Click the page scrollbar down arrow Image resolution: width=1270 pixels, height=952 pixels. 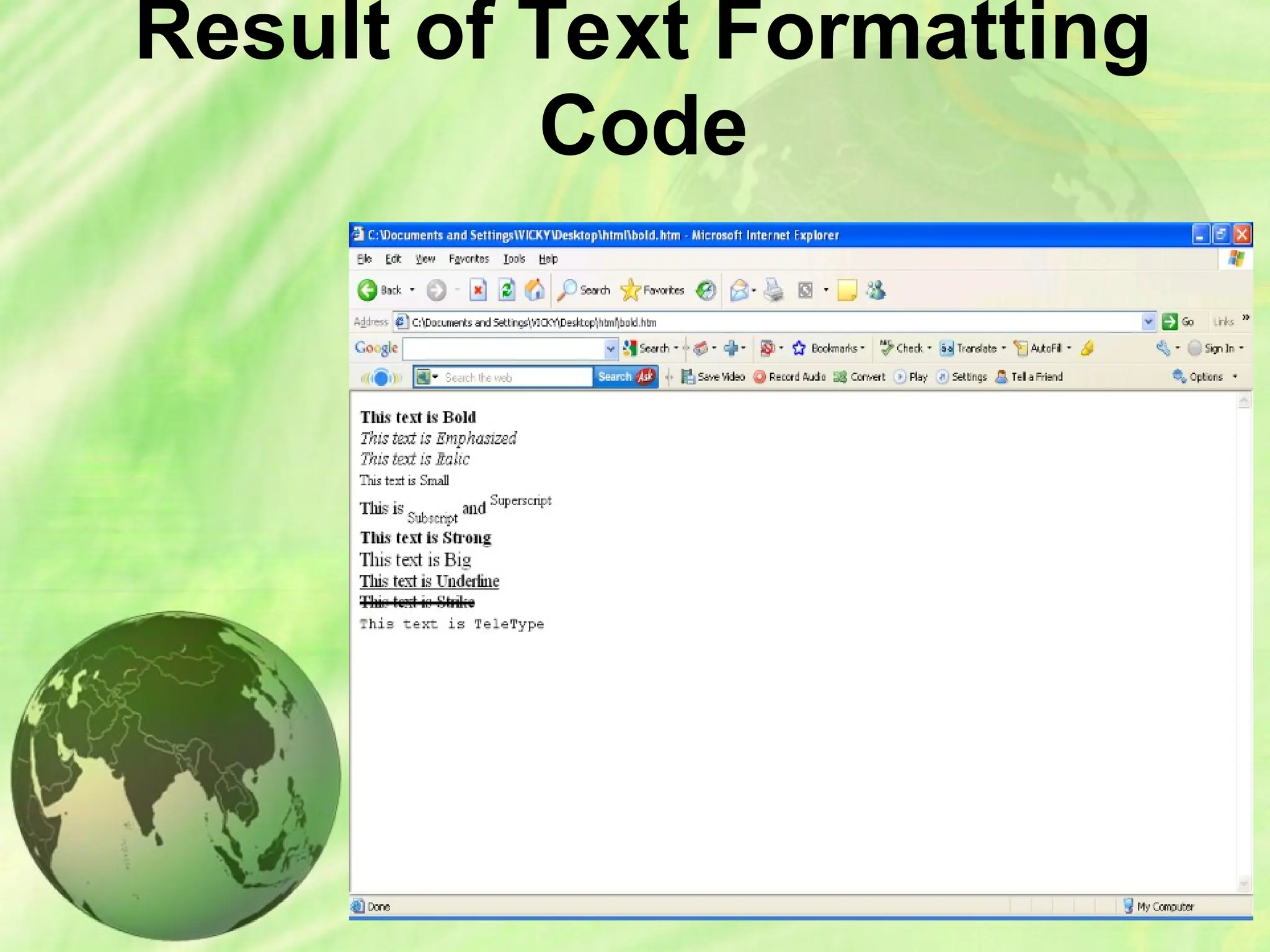1243,883
